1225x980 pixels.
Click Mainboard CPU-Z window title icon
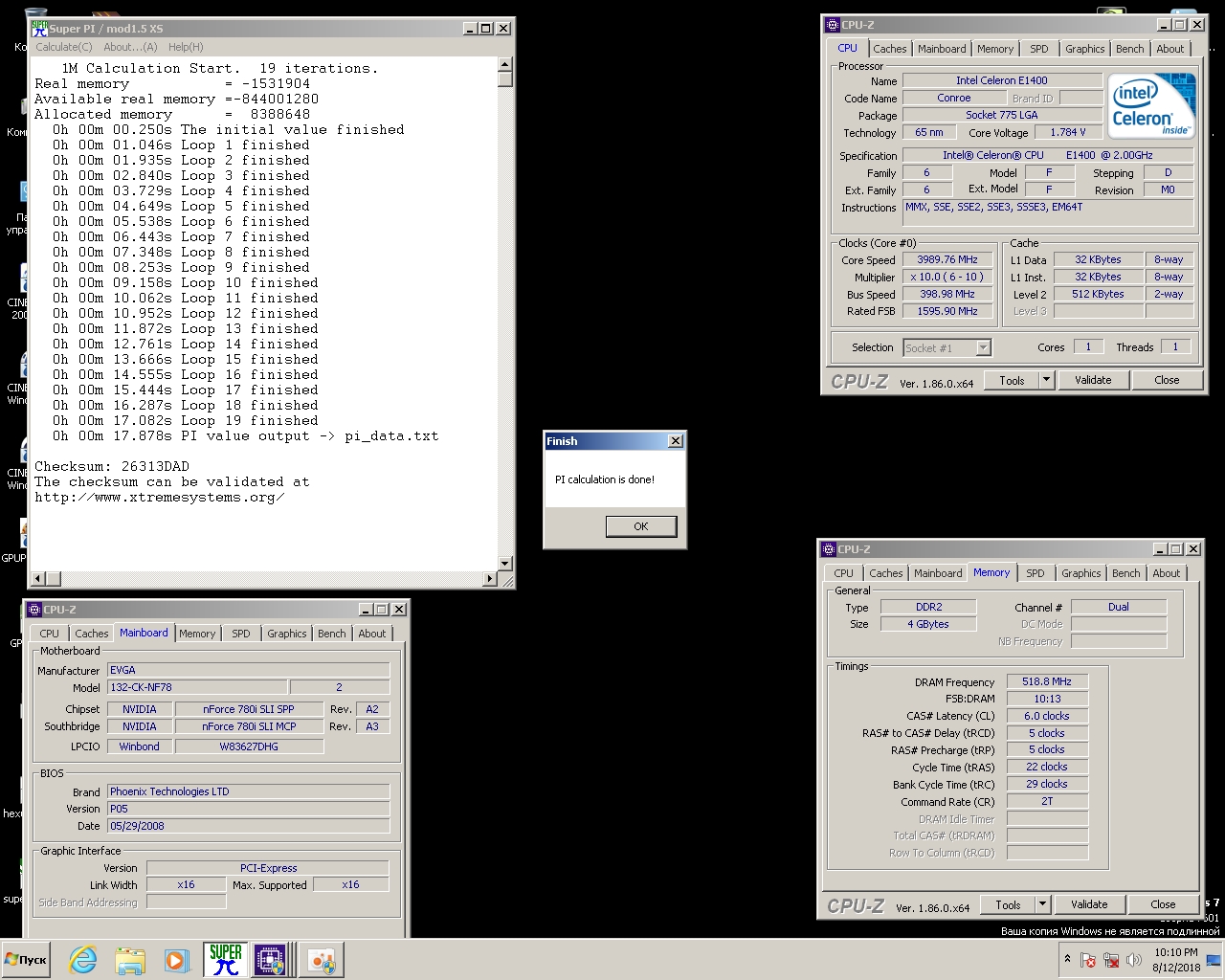tap(34, 610)
